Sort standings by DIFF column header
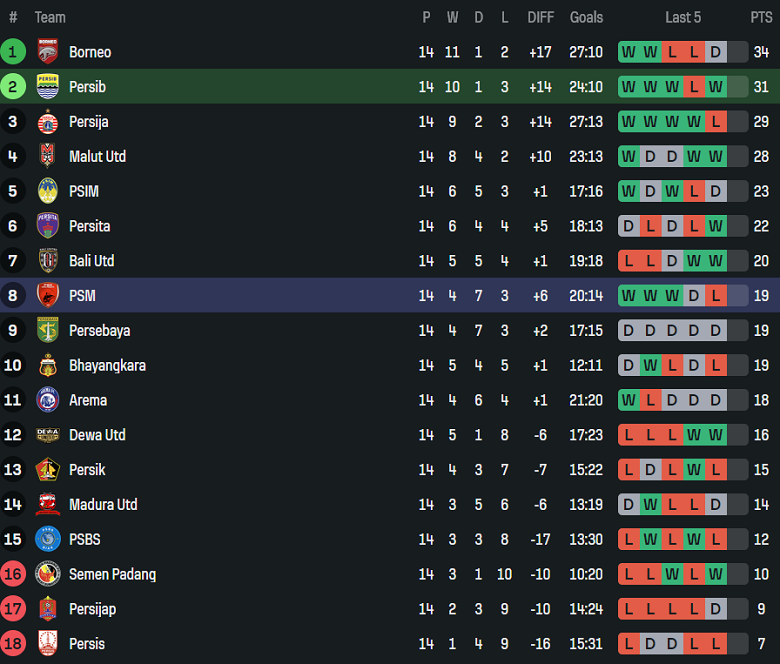This screenshot has height=664, width=780. click(540, 17)
